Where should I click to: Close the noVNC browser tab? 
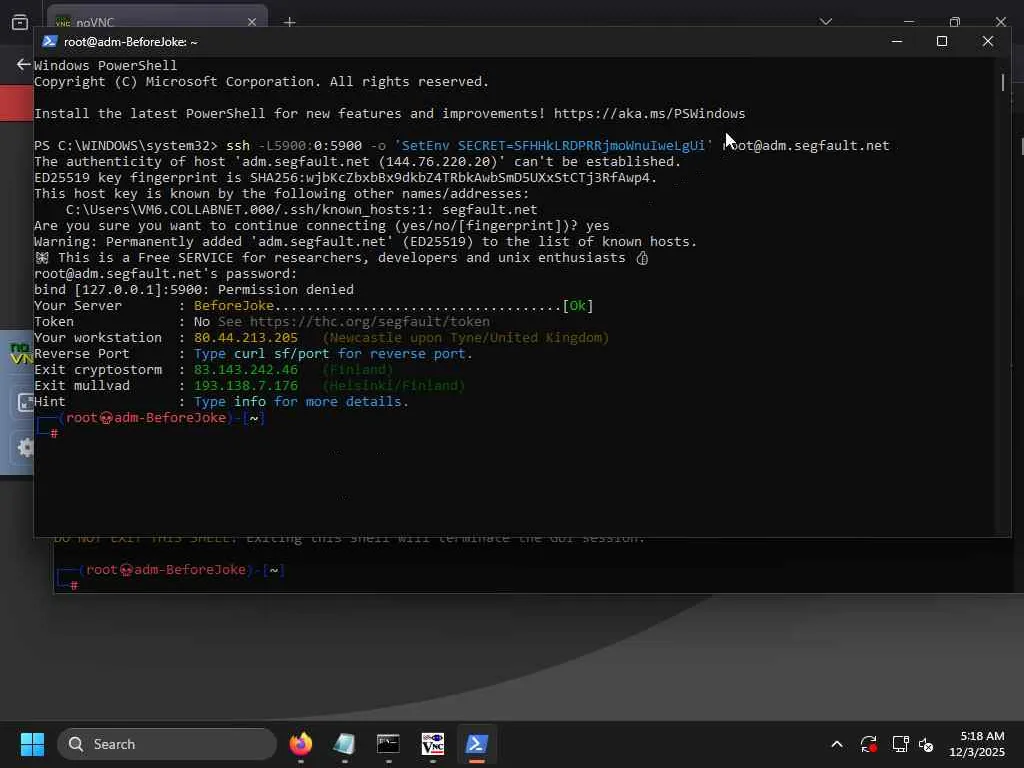click(251, 22)
